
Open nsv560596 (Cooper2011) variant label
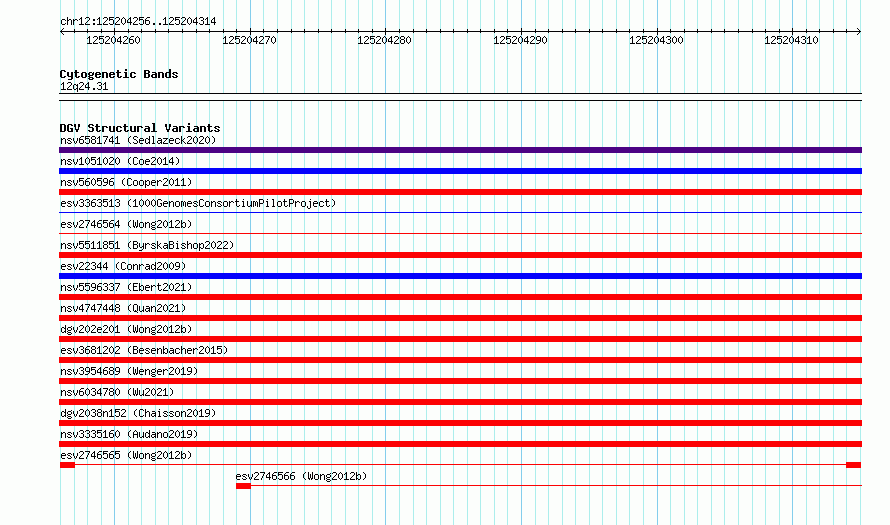(x=126, y=182)
